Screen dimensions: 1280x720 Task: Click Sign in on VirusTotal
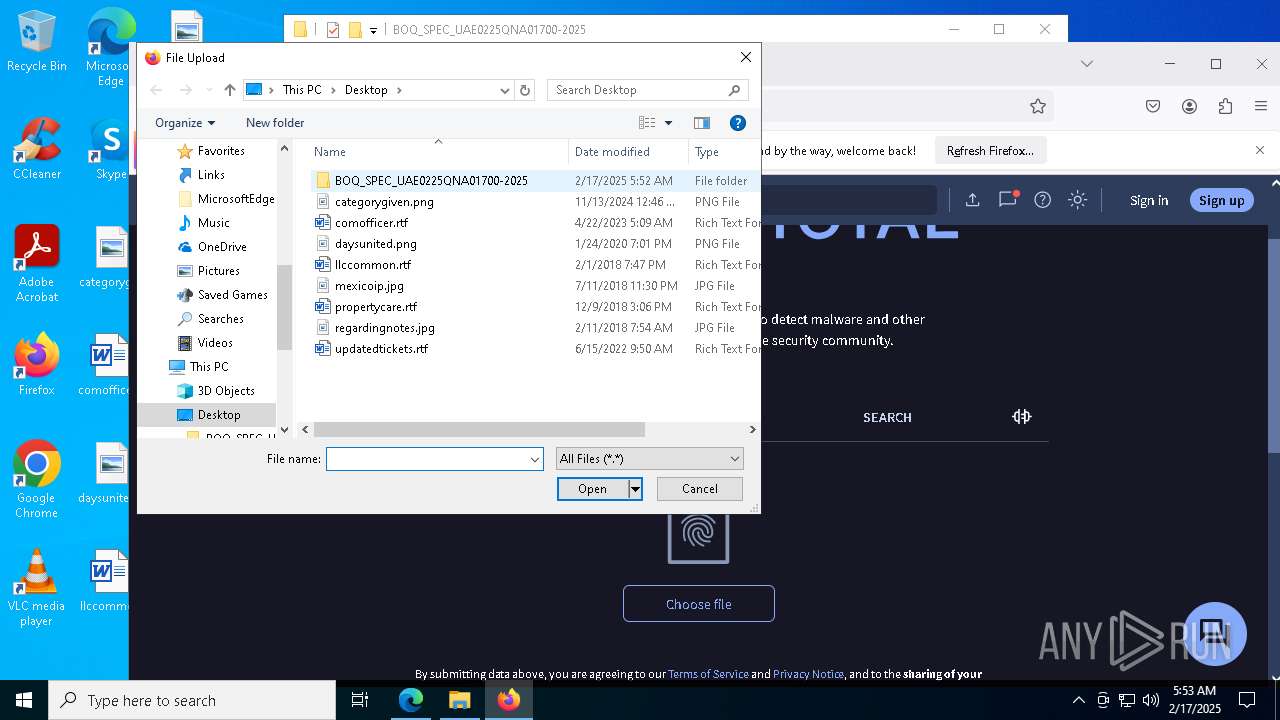click(1149, 200)
